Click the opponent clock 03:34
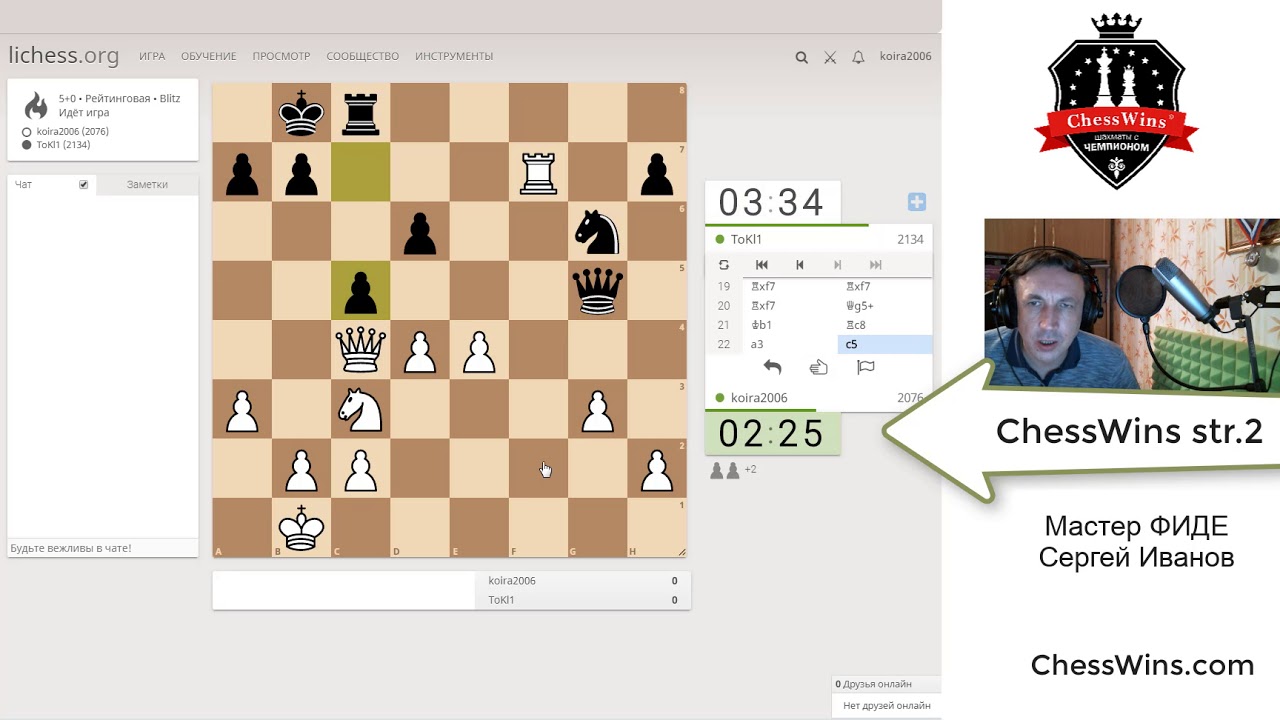The width and height of the screenshot is (1280, 720). pyautogui.click(x=771, y=202)
